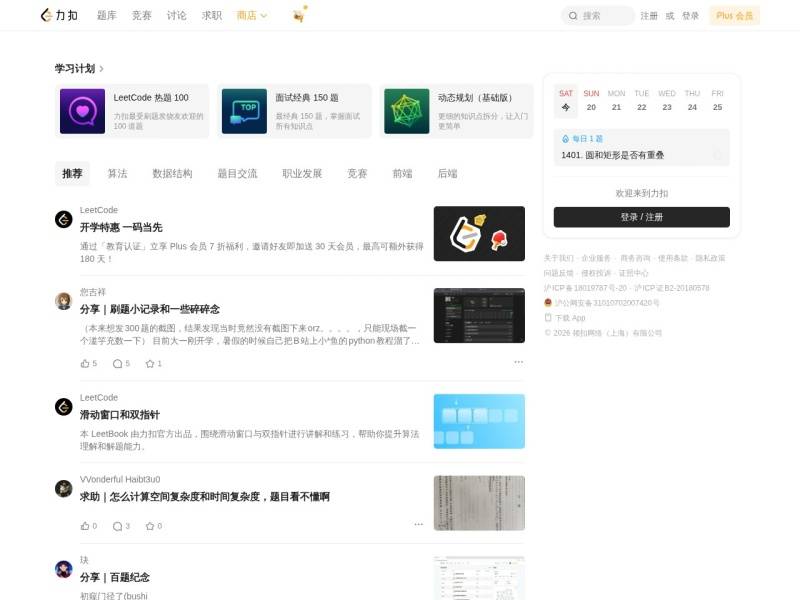
Task: Click VVonderful Haibt3u0 user avatar
Action: pos(64,489)
